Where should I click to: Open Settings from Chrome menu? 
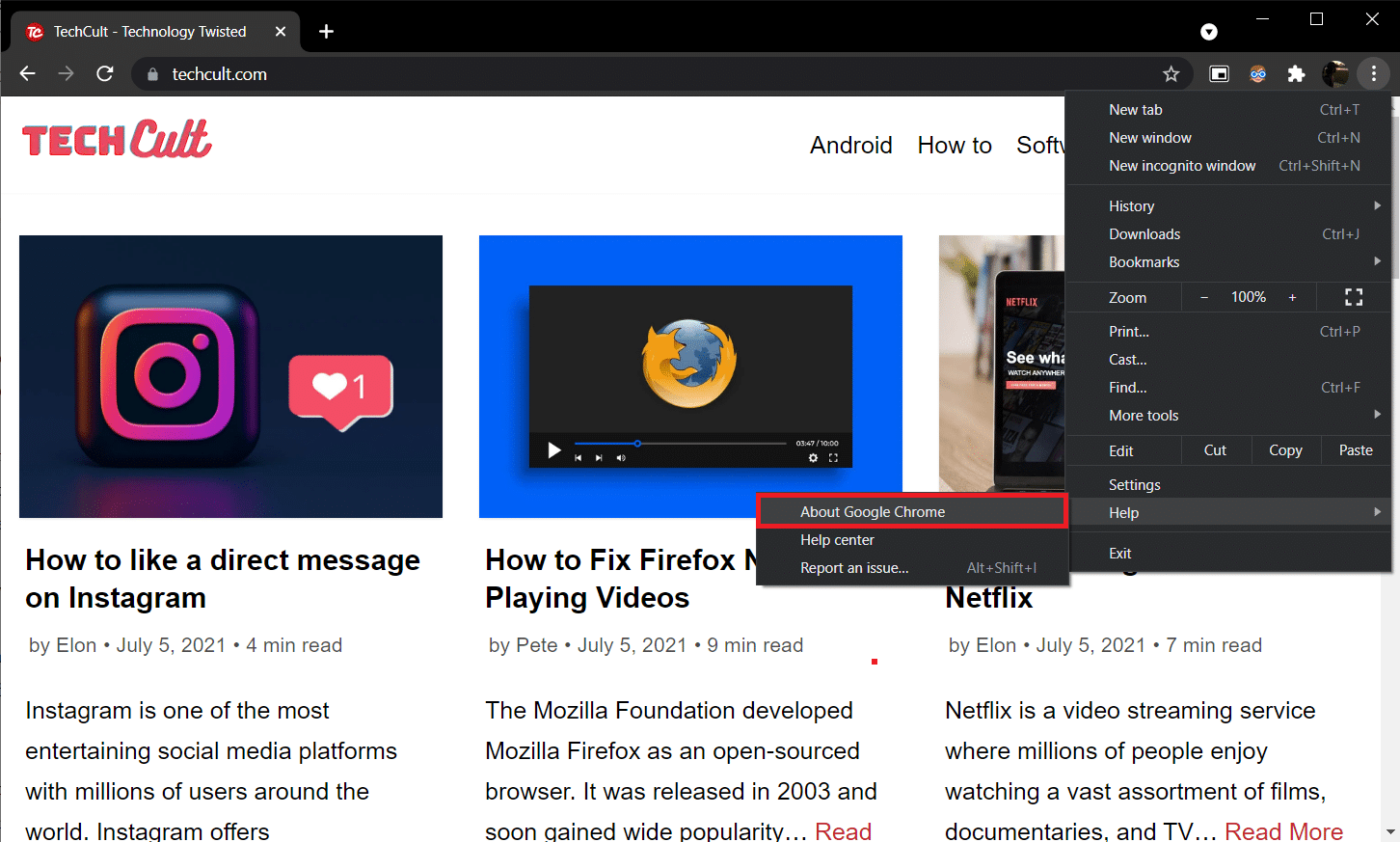coord(1135,485)
